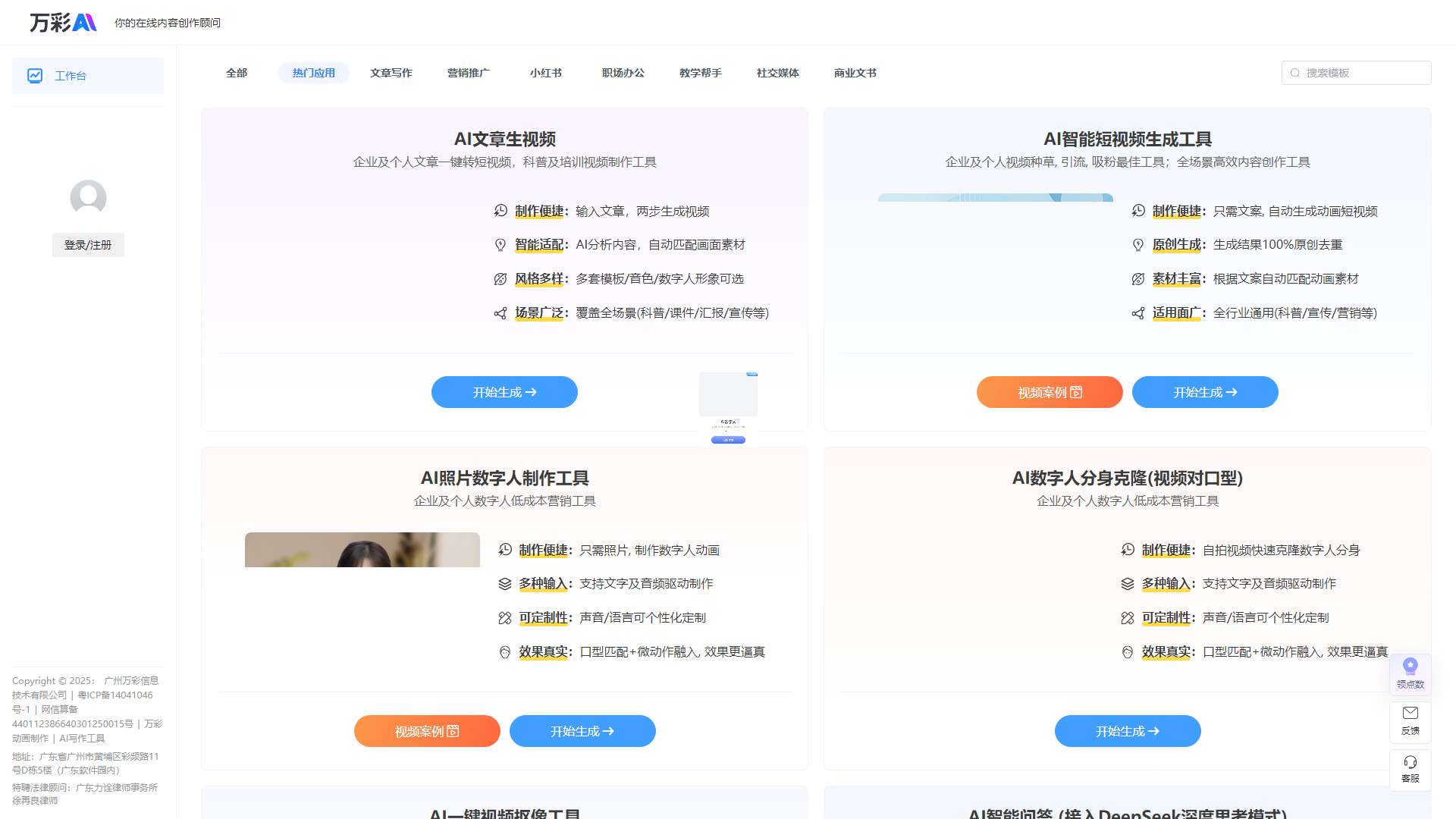The height and width of the screenshot is (819, 1456).
Task: Click the AI智能短视频生成工具 title
Action: point(1128,140)
